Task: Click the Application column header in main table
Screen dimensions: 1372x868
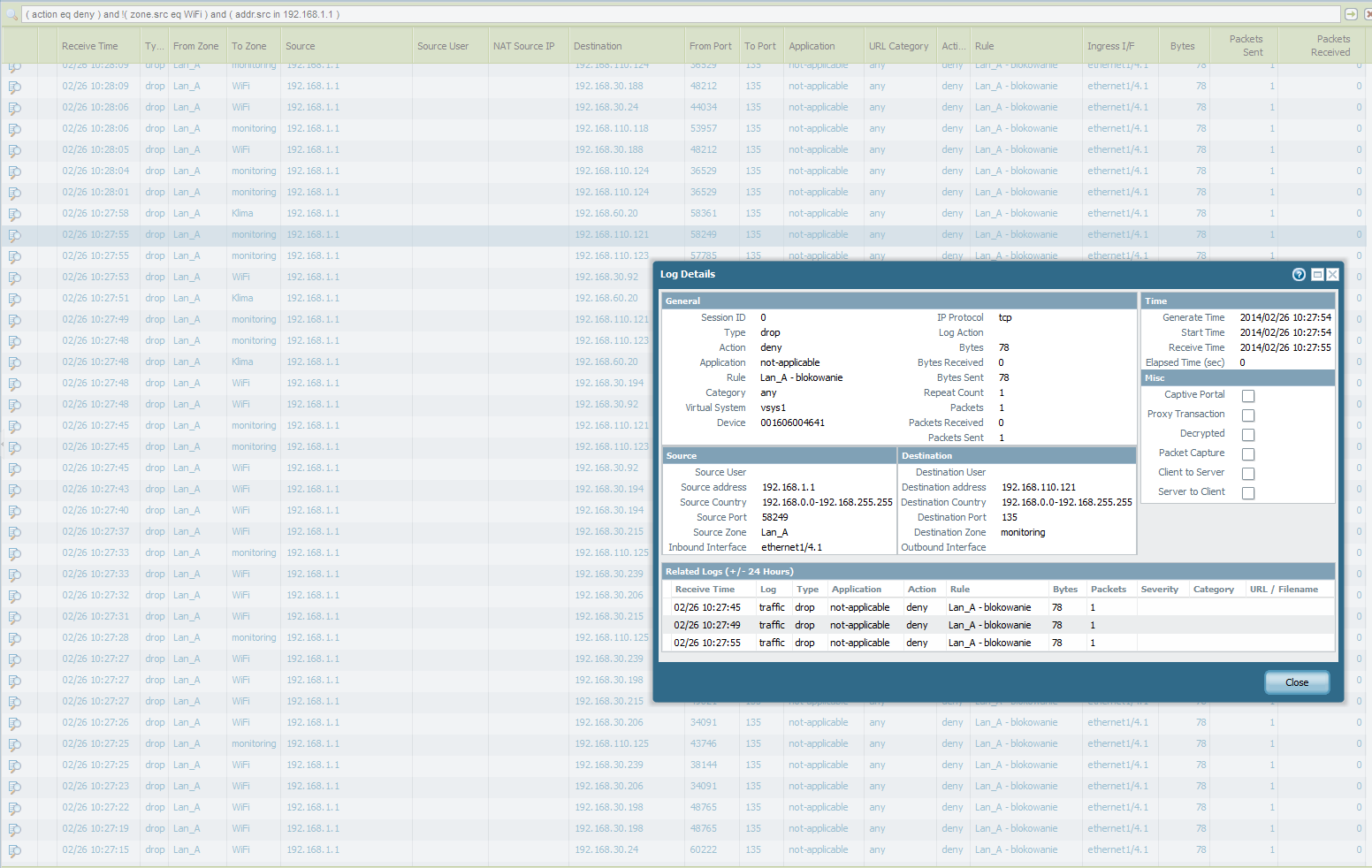Action: 812,46
